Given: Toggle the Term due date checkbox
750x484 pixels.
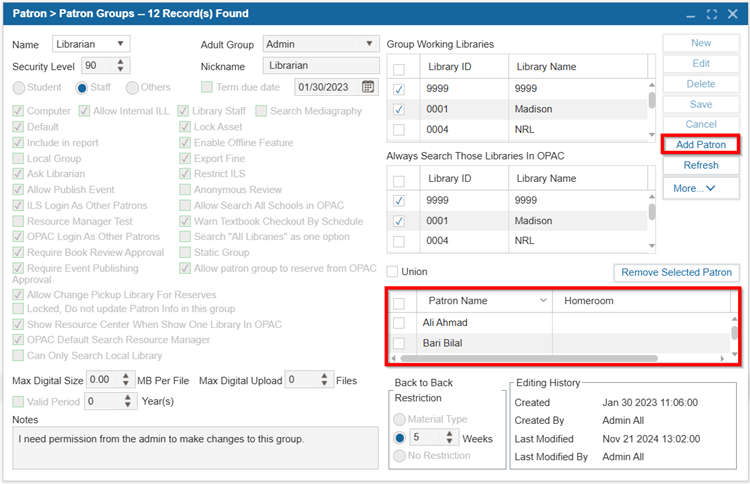Looking at the screenshot, I should 207,87.
